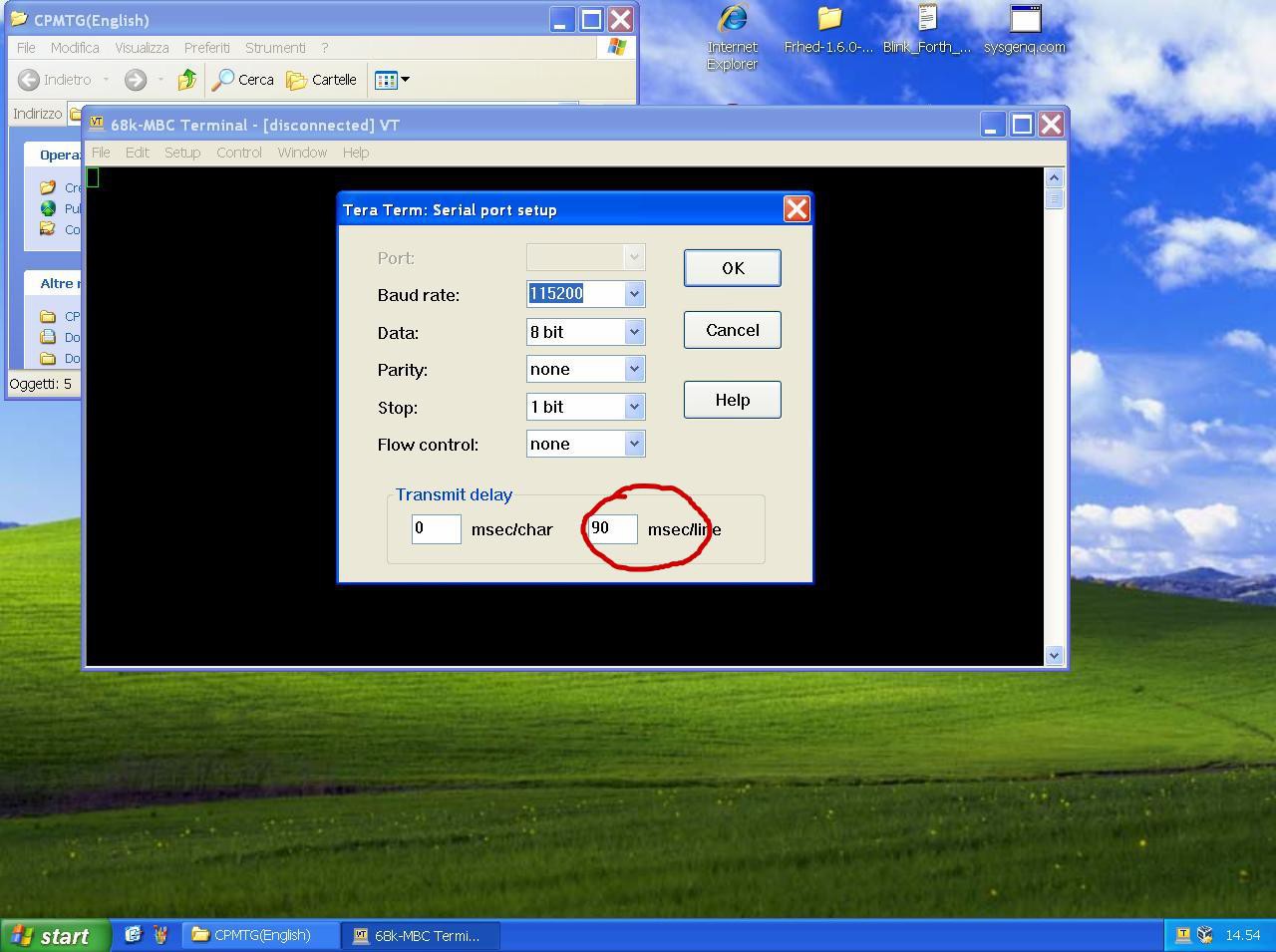This screenshot has width=1276, height=952.
Task: Click the msec/char delay field
Action: [x=437, y=528]
